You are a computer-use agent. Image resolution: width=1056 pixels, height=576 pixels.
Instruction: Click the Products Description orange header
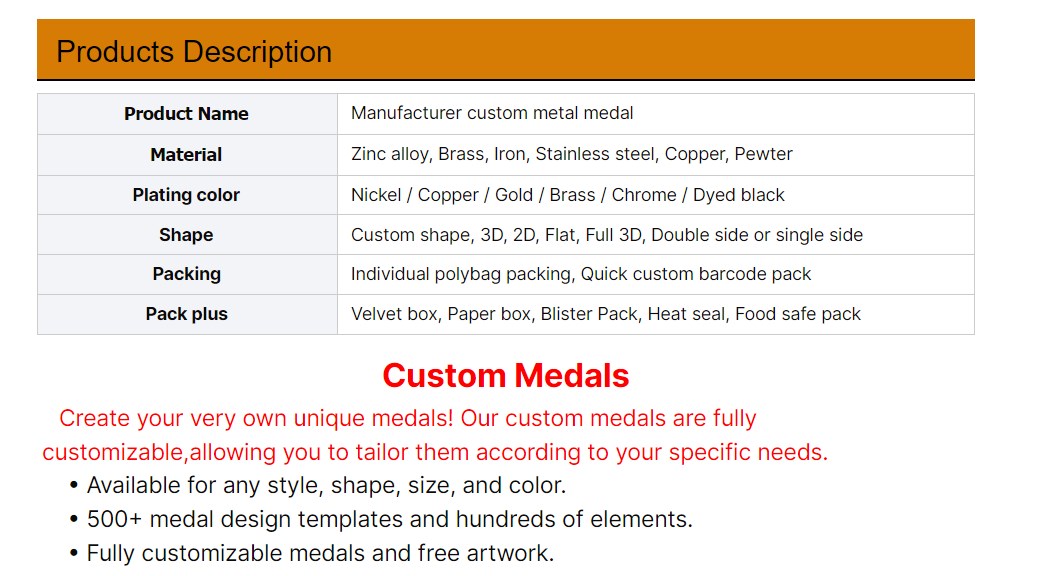(x=506, y=51)
